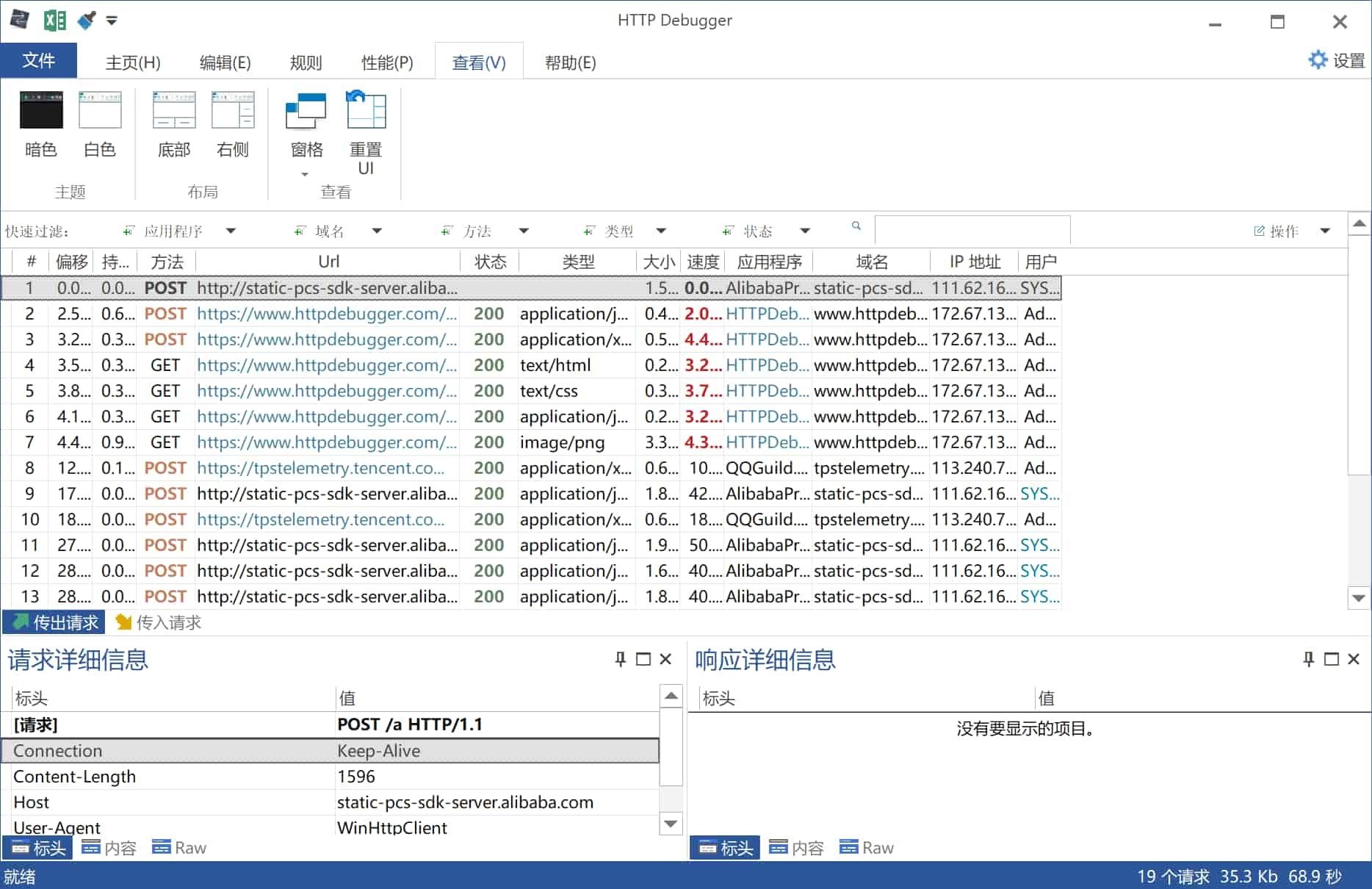
Task: Pin the 响应详细信息 panel
Action: click(x=1307, y=659)
